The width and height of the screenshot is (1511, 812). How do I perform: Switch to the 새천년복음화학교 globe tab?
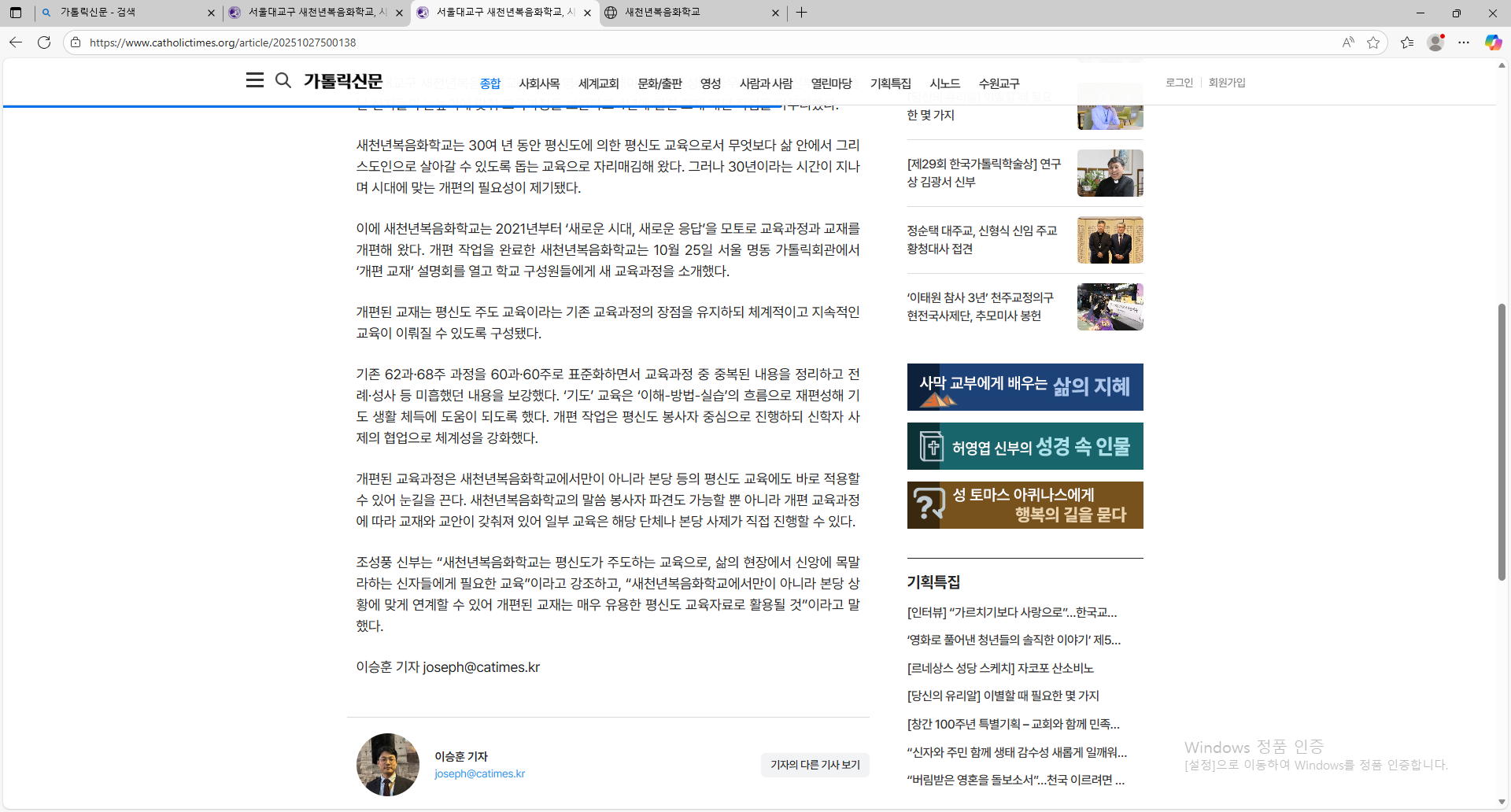[693, 13]
